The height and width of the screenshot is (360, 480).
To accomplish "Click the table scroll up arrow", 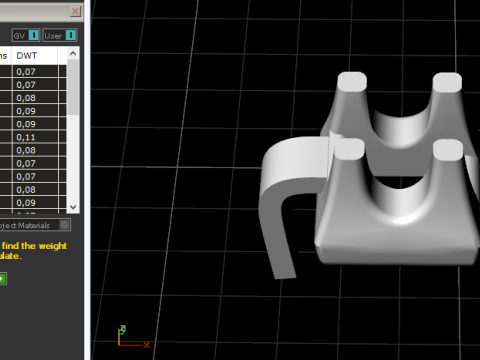I will 73,54.
